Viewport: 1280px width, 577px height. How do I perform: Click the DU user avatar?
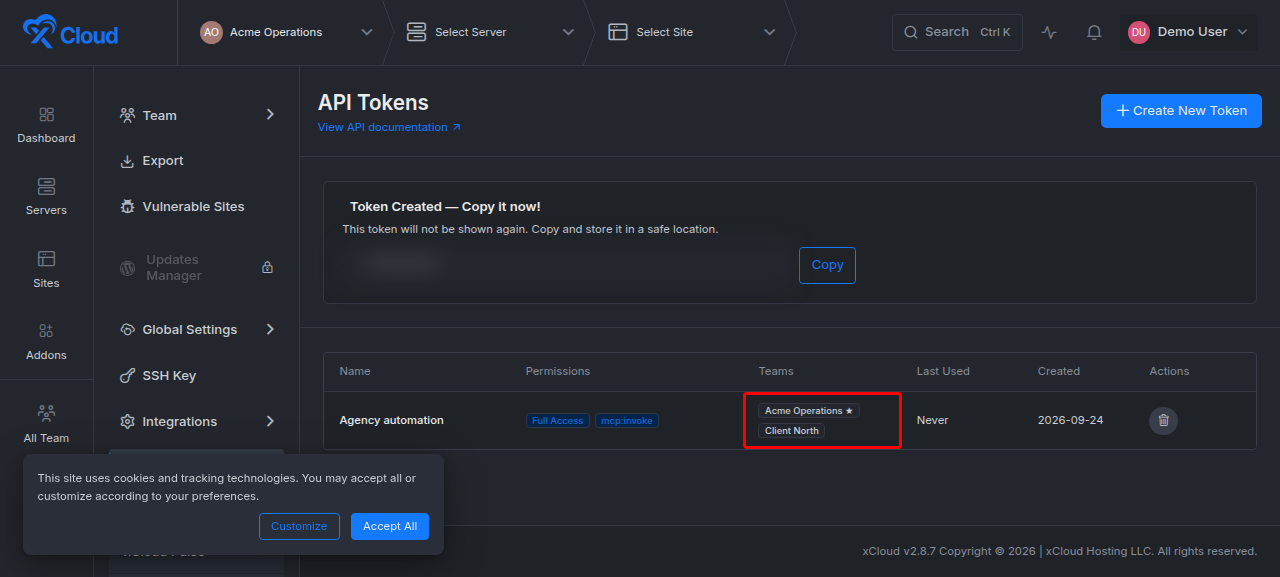pyautogui.click(x=1138, y=32)
